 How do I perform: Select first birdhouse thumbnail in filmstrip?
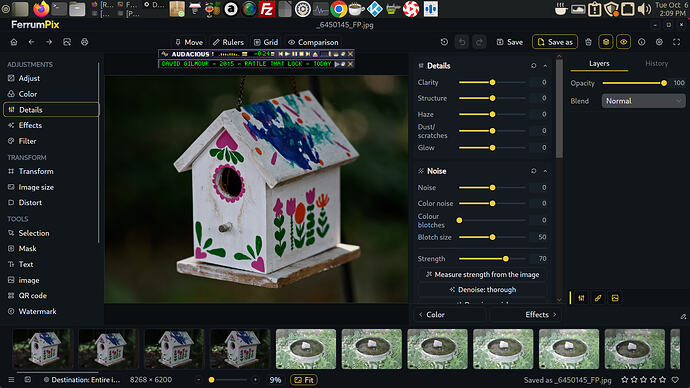[x=43, y=349]
